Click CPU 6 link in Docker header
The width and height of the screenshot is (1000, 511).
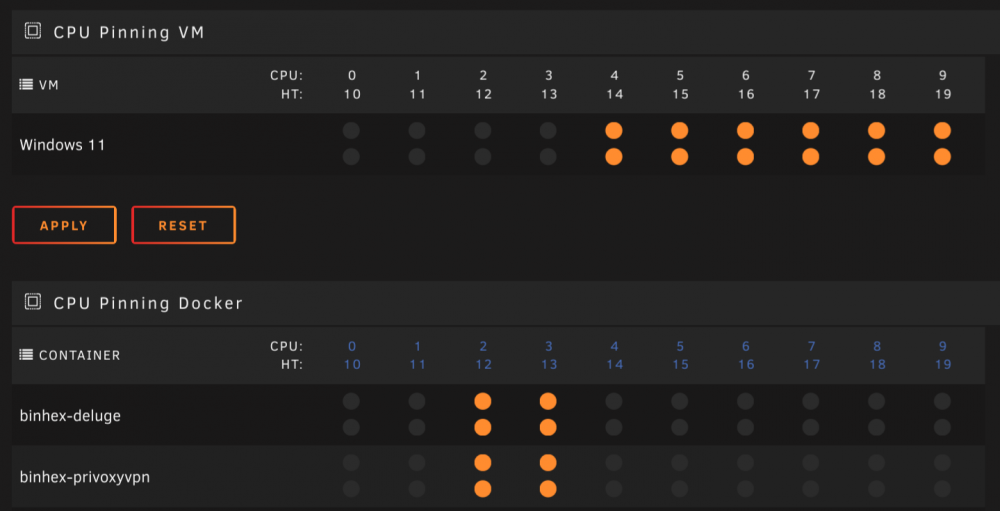(x=746, y=346)
